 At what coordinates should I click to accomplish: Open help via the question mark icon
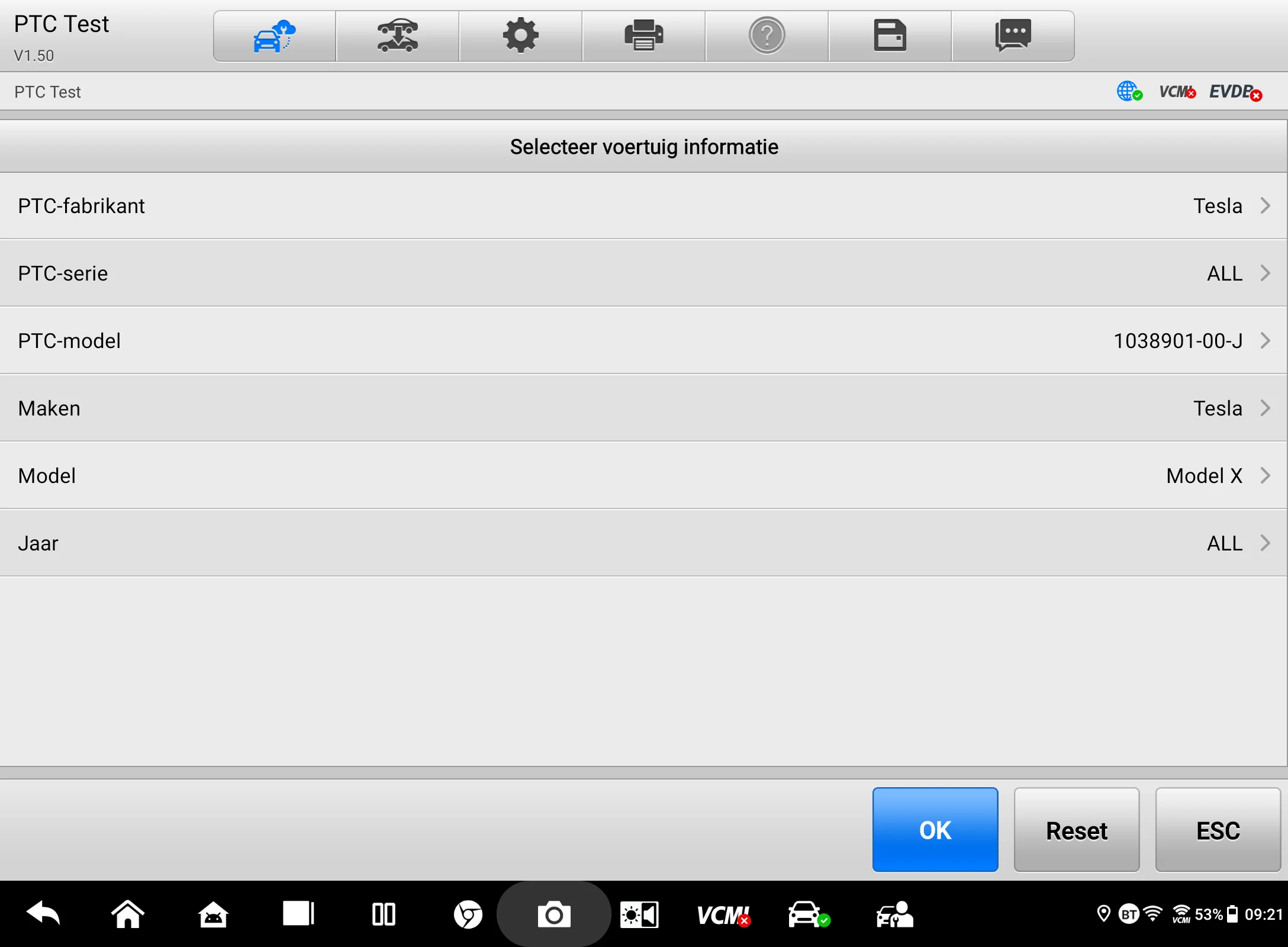767,36
